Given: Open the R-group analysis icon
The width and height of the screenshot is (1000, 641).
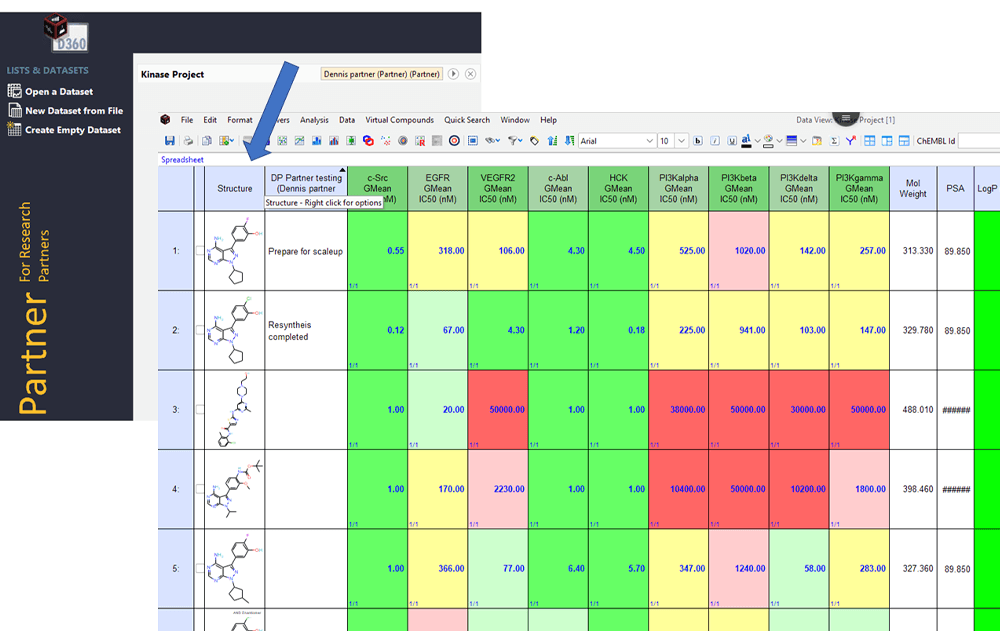Looking at the screenshot, I should pyautogui.click(x=420, y=141).
